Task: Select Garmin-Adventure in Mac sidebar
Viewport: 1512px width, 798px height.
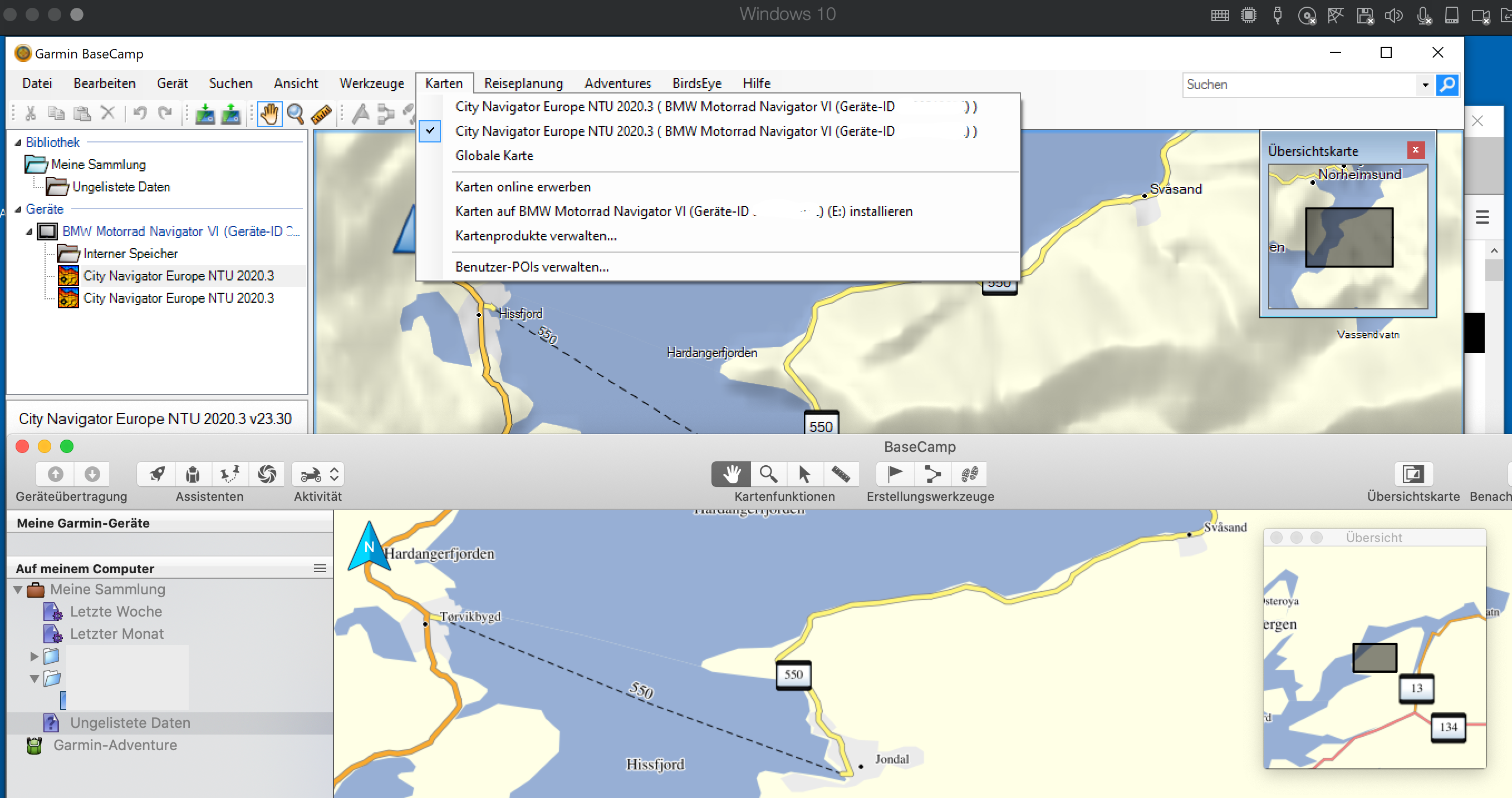Action: [x=115, y=745]
